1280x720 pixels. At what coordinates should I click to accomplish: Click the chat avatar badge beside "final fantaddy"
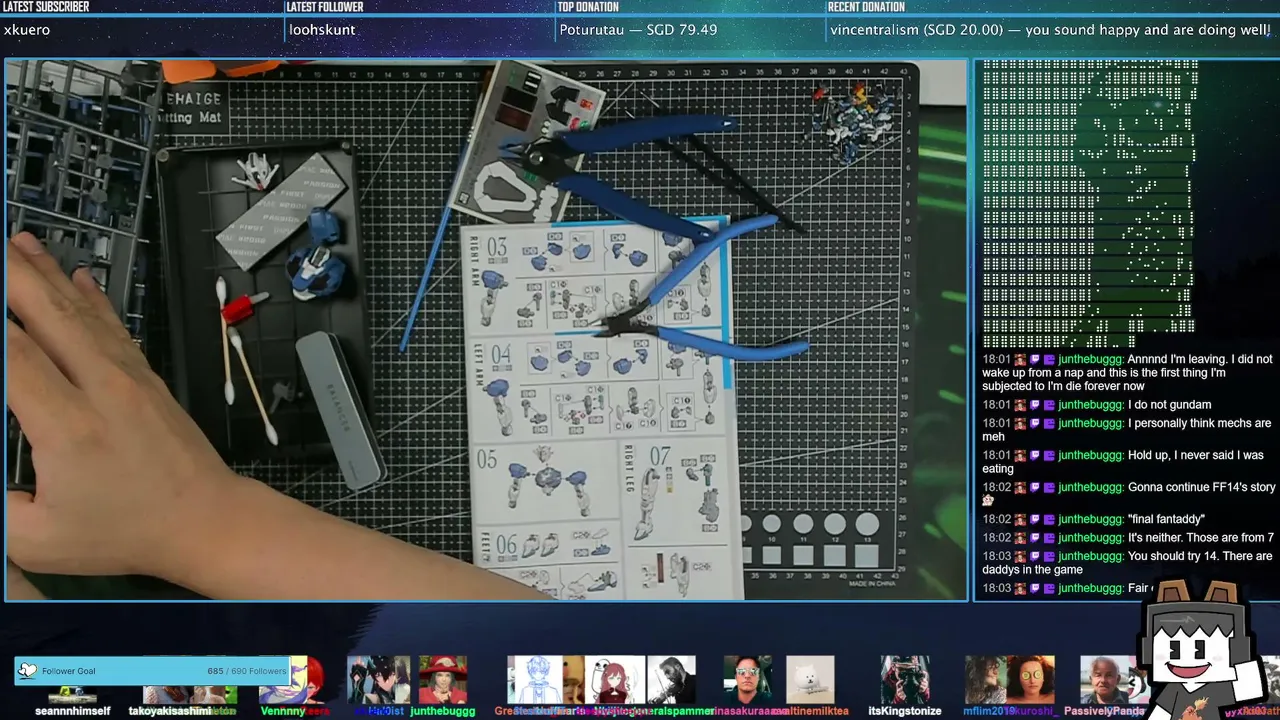(1020, 519)
